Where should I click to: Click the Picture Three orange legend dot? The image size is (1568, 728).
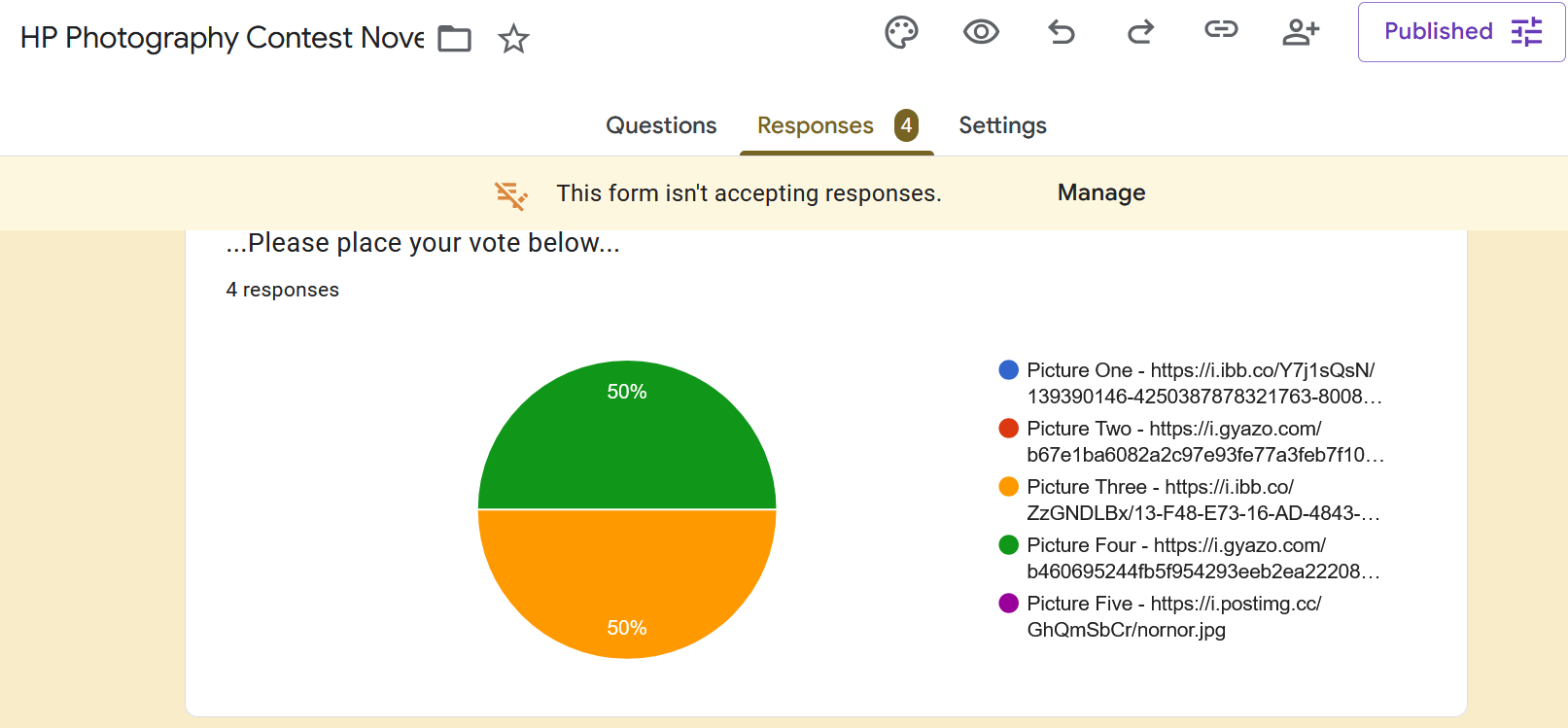point(1008,487)
